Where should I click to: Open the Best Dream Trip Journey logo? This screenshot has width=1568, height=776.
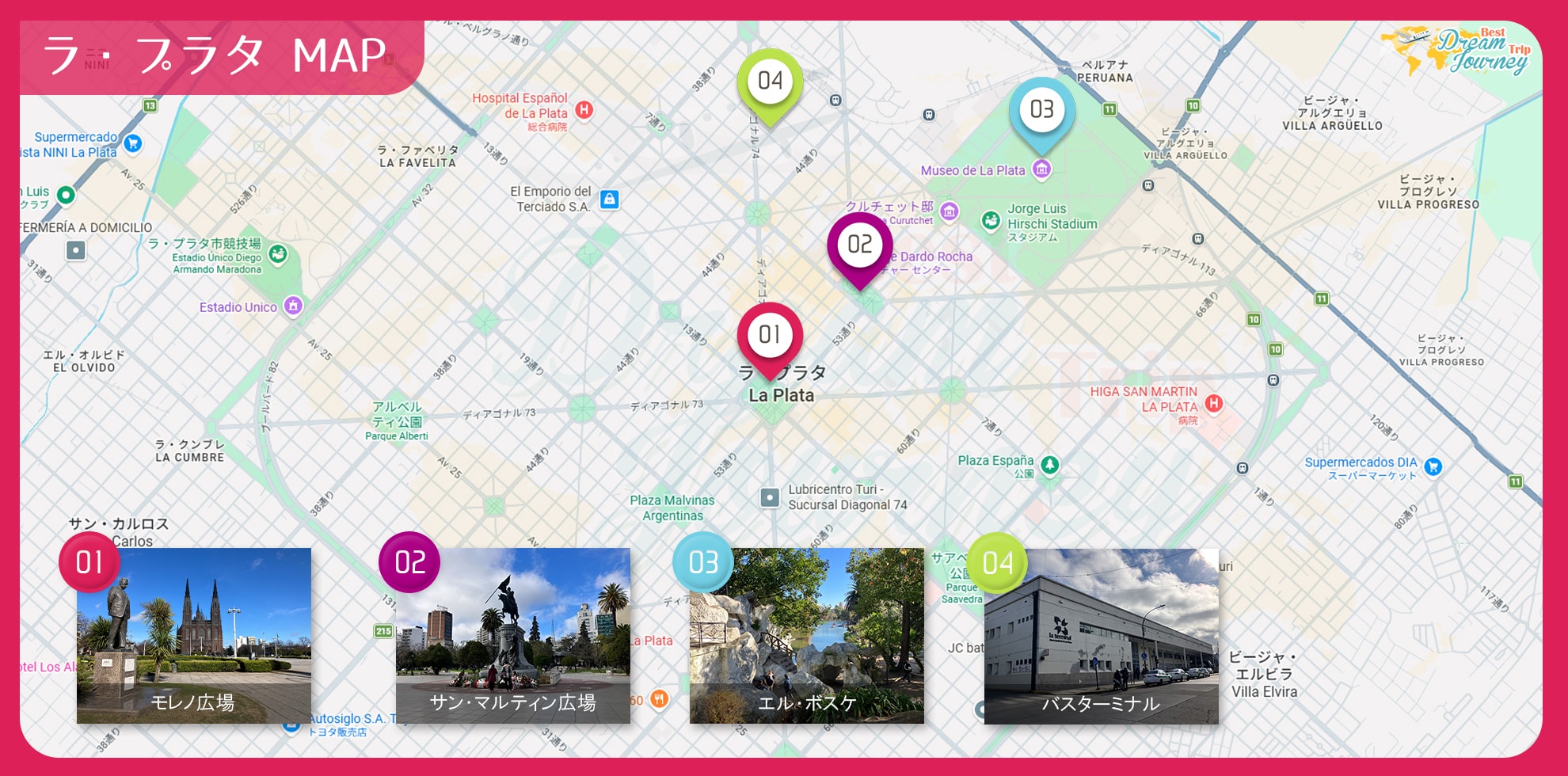1457,51
